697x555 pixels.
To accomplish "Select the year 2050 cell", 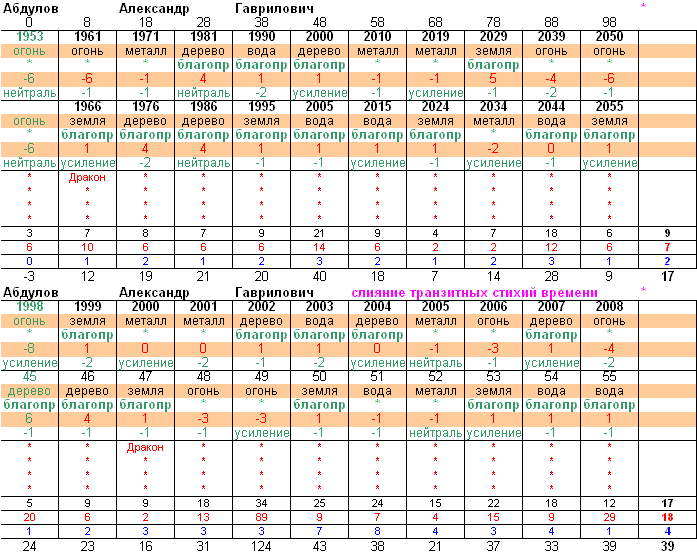I will click(609, 36).
